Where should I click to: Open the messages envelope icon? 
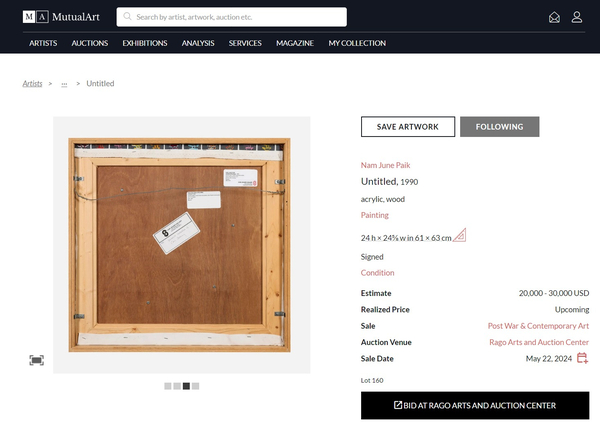[555, 17]
